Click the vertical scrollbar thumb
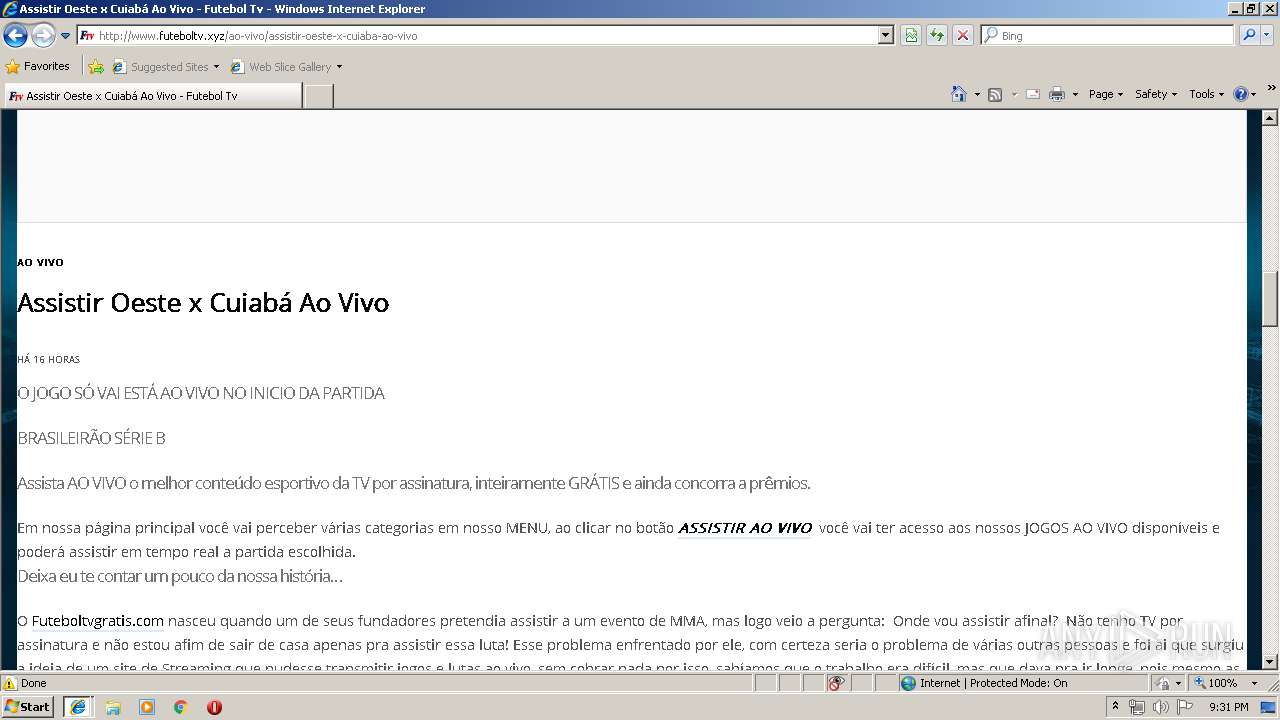This screenshot has height=720, width=1280. pyautogui.click(x=1270, y=299)
